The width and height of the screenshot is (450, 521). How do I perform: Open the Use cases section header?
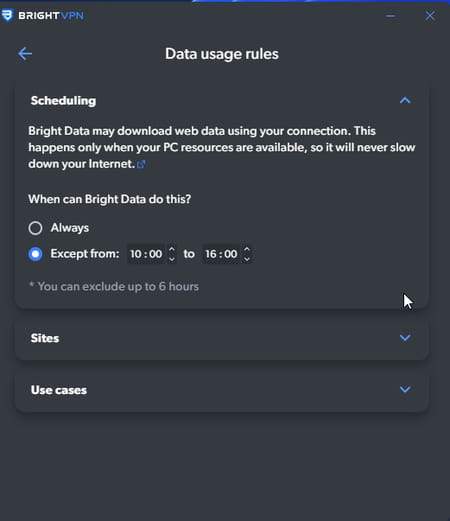coord(222,390)
